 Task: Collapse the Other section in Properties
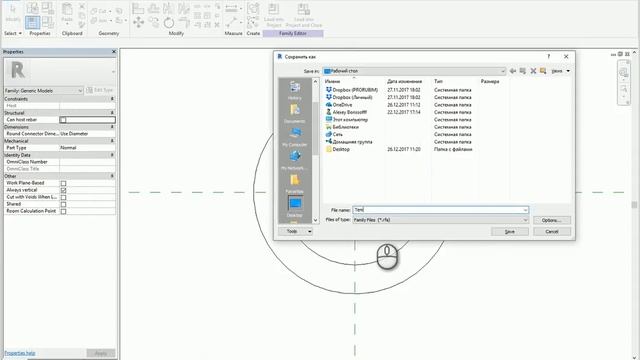(x=112, y=176)
